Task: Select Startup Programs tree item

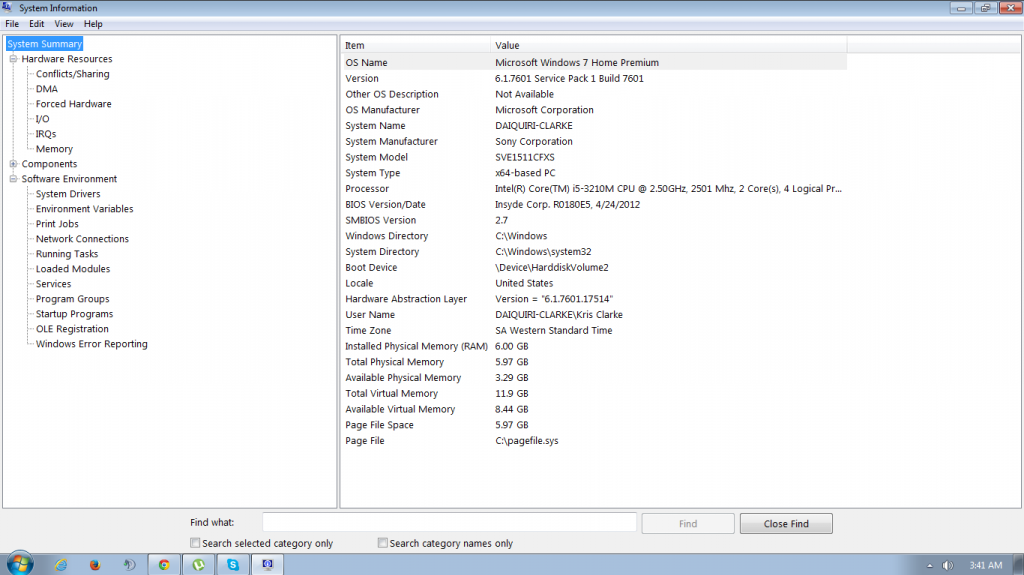Action: pyautogui.click(x=74, y=314)
